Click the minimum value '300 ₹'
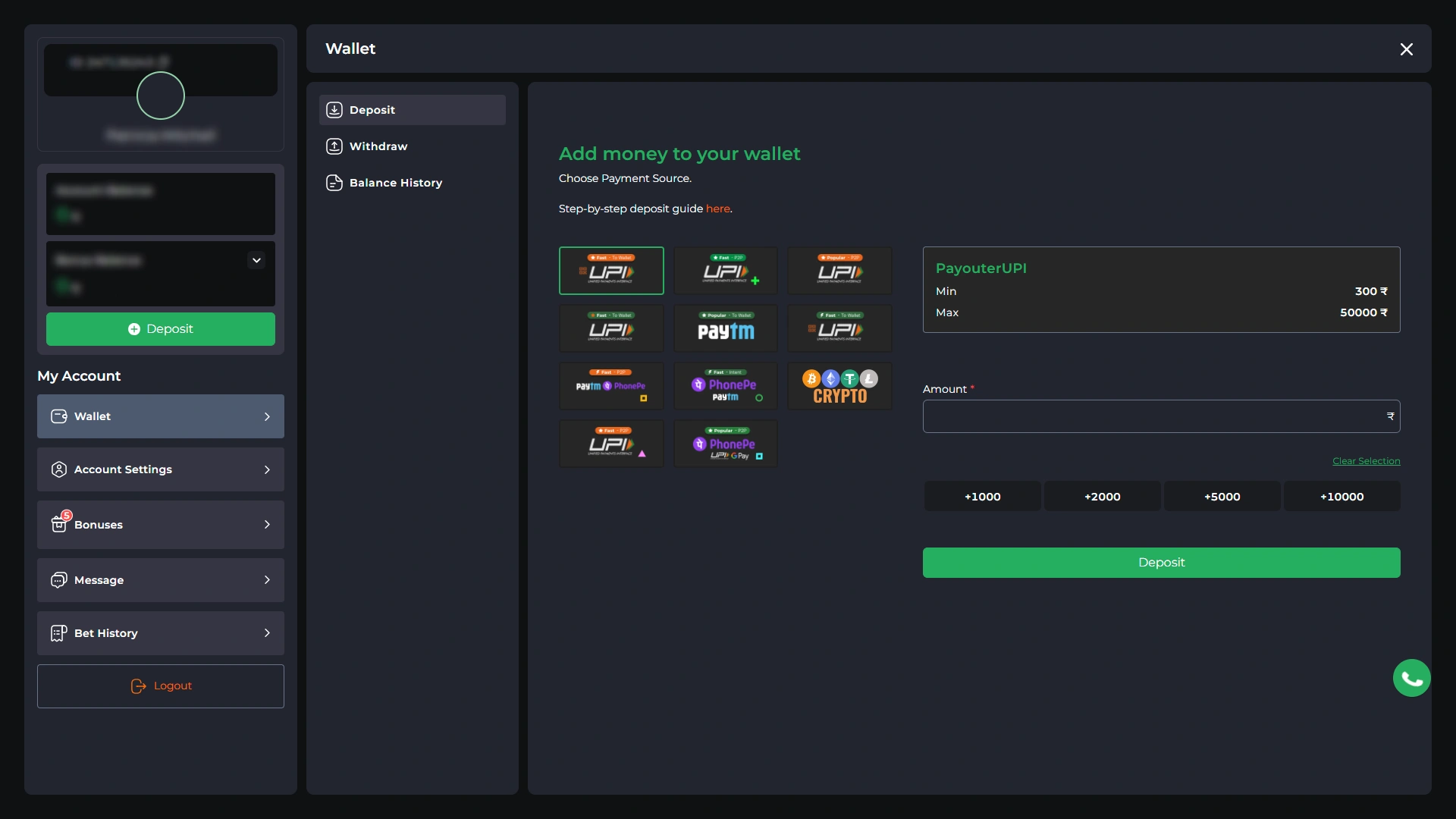 coord(1371,291)
